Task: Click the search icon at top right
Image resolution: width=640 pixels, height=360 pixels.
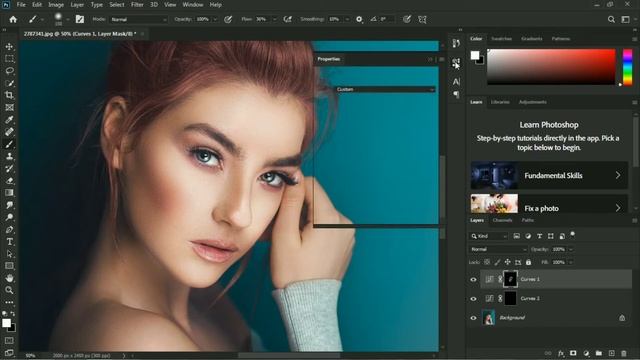Action: tap(611, 19)
